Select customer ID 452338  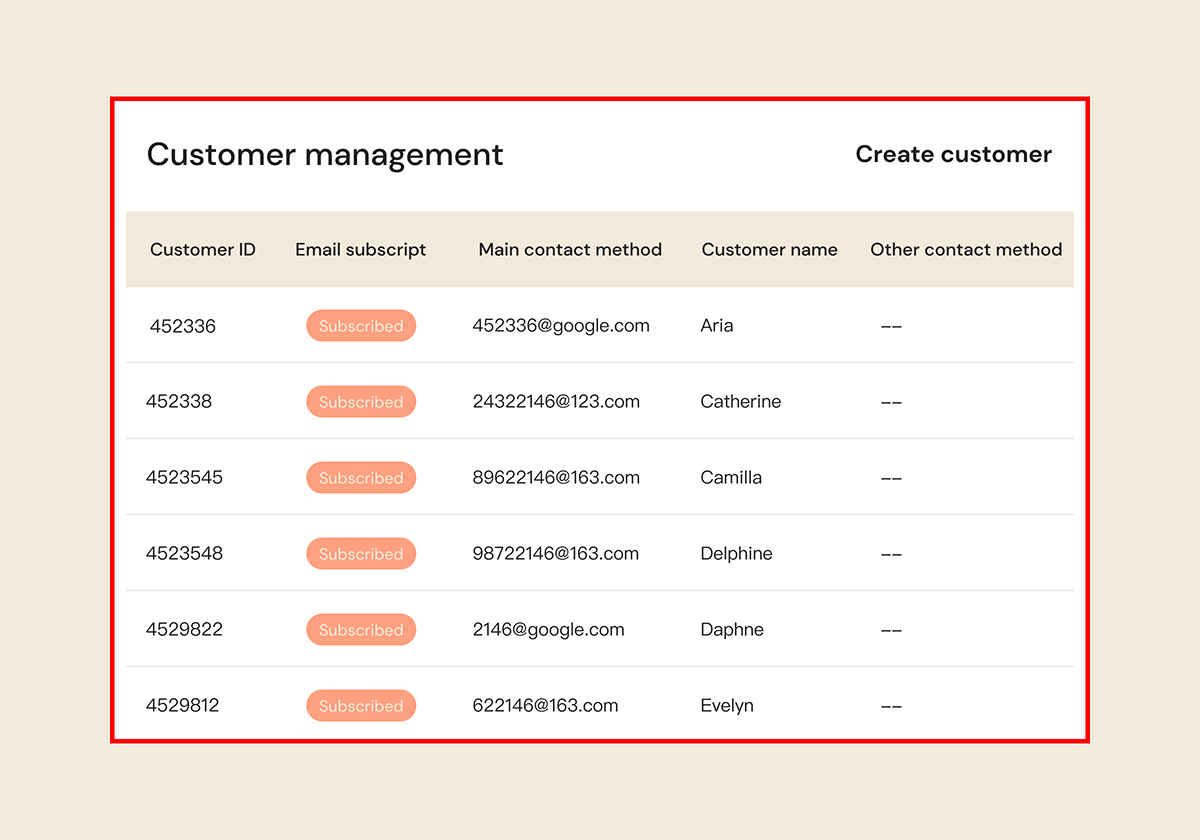pos(179,402)
